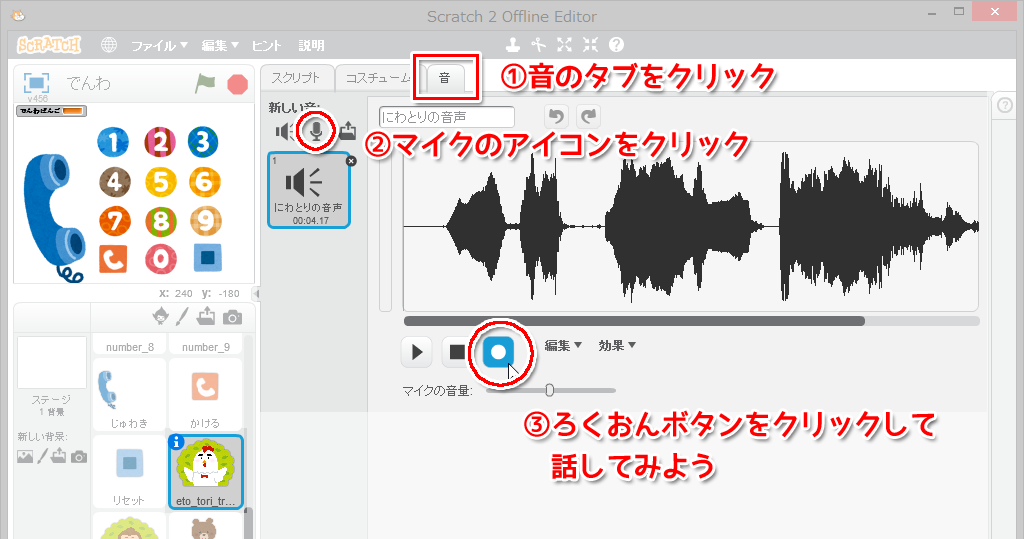Viewport: 1024px width, 539px height.
Task: Click number 1 button on stage
Action: click(113, 142)
